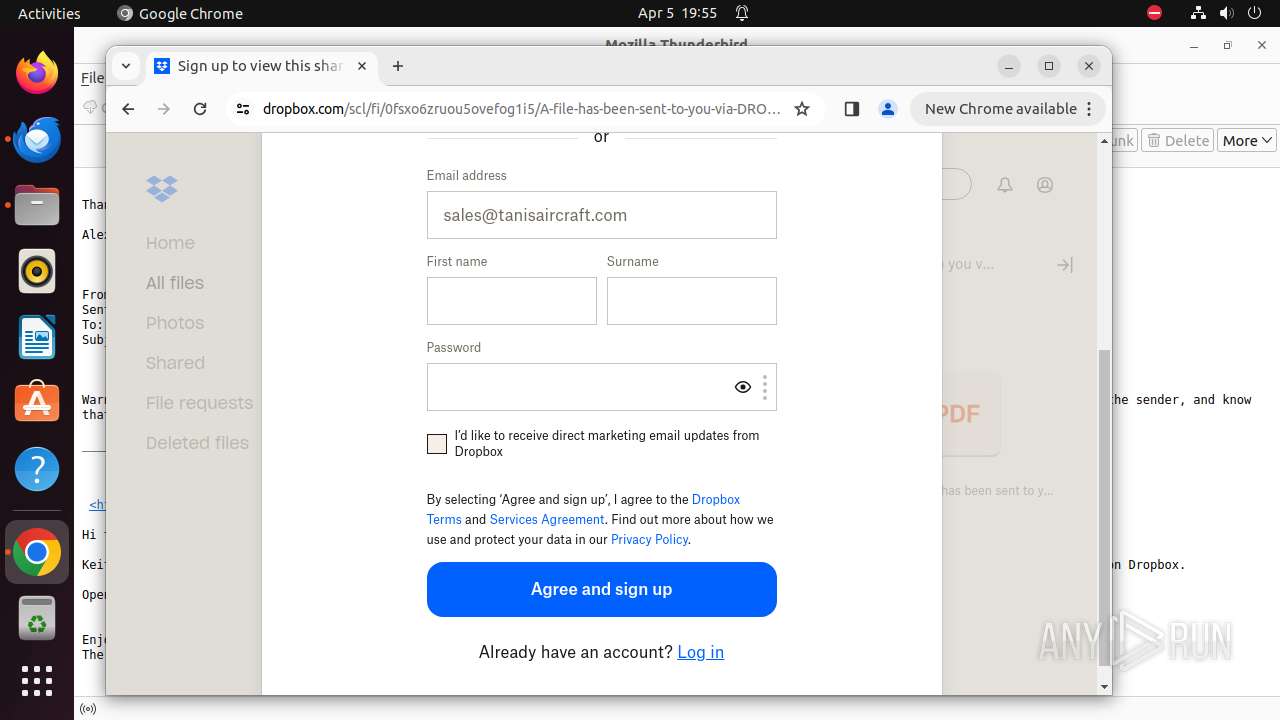1280x720 pixels.
Task: Open Deleted files in sidebar
Action: click(x=197, y=443)
